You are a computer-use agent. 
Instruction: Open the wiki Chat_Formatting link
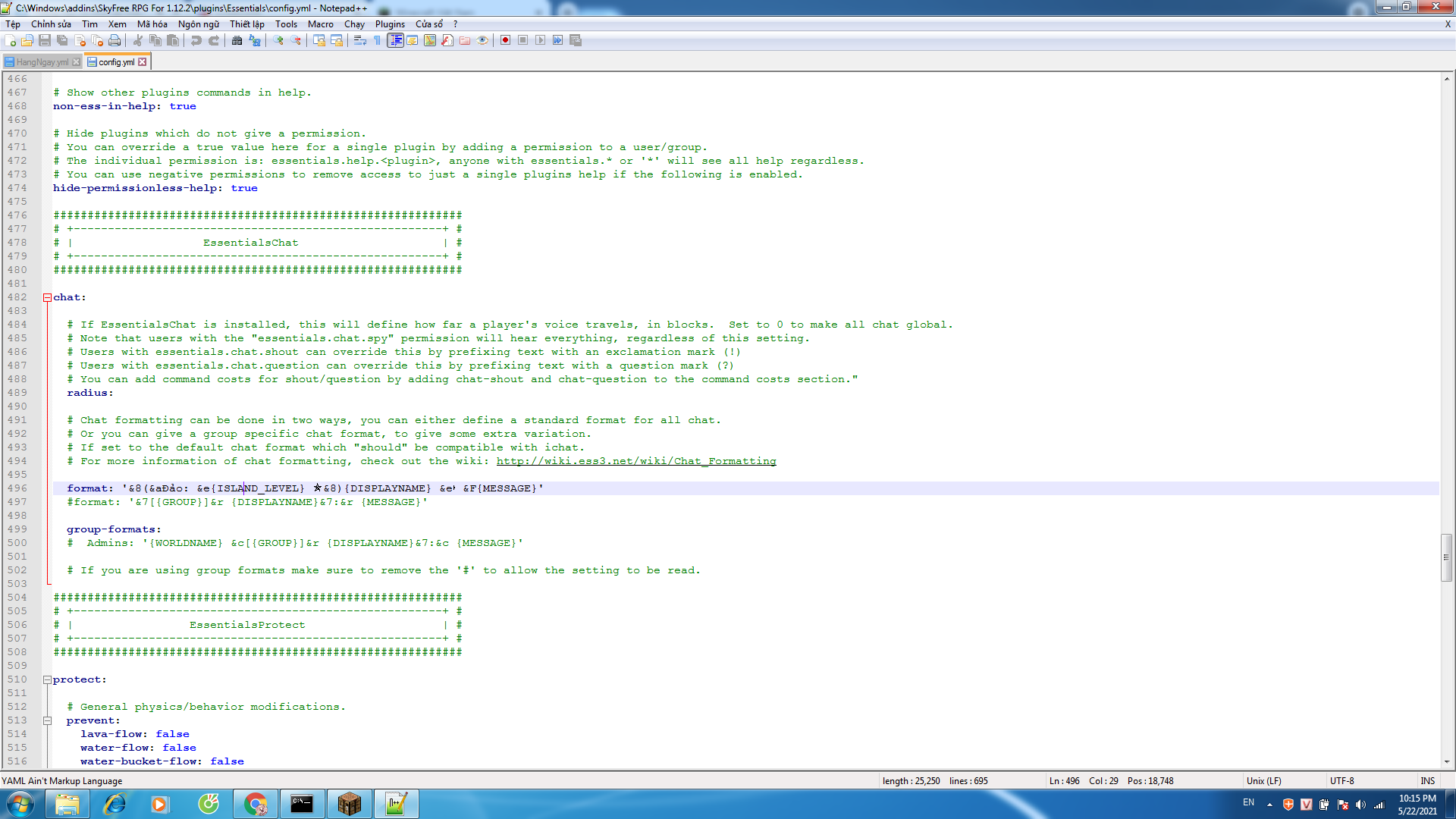[636, 461]
